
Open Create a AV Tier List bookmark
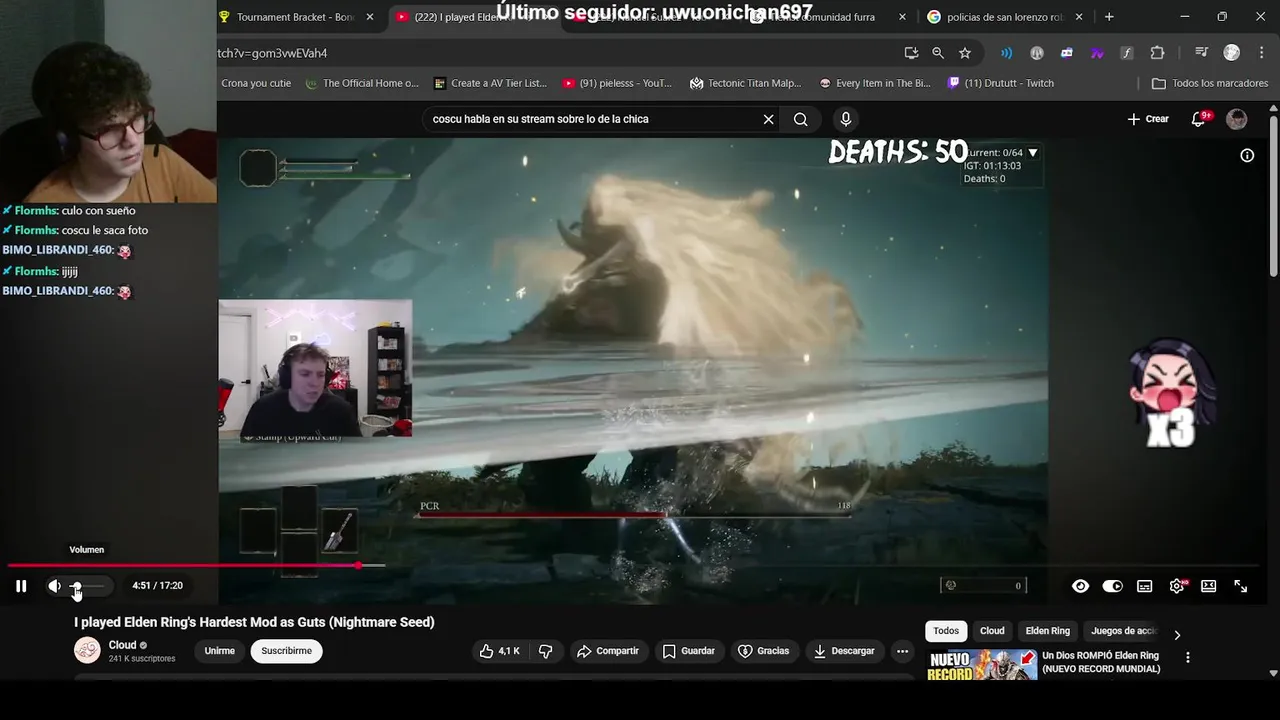pos(490,83)
